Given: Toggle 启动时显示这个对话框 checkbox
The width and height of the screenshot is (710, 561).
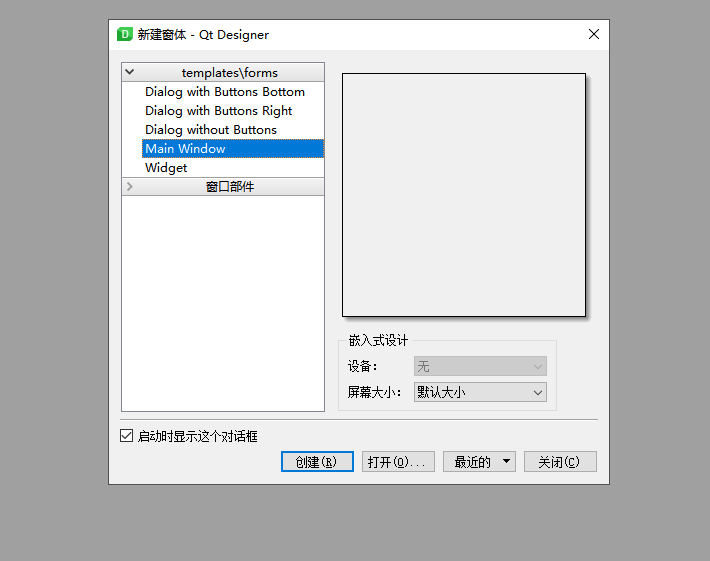Looking at the screenshot, I should coord(126,436).
